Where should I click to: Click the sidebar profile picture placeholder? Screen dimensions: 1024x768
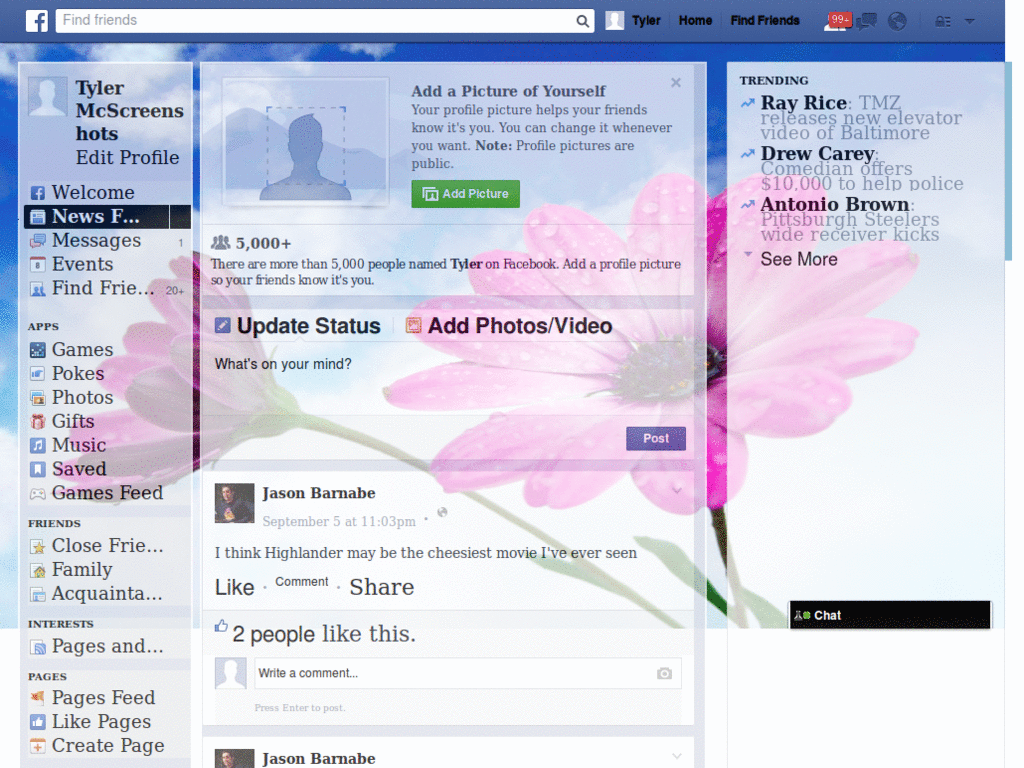(x=48, y=97)
